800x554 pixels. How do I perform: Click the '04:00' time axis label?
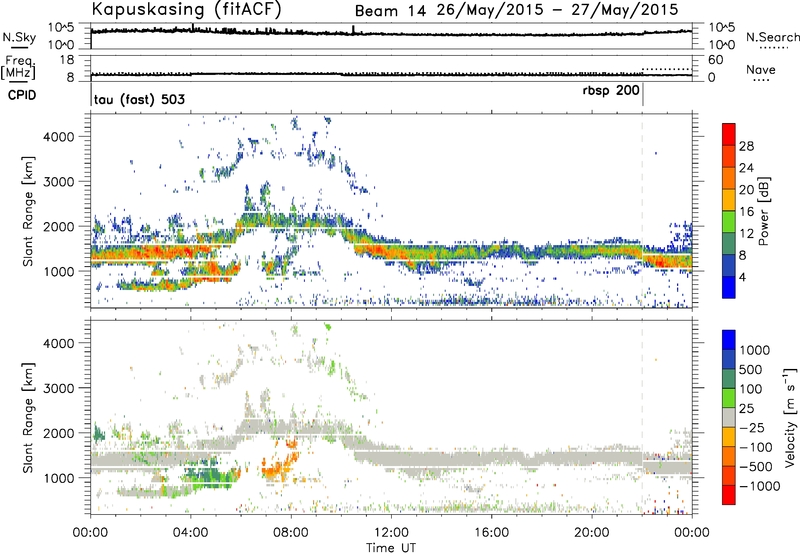(x=190, y=533)
